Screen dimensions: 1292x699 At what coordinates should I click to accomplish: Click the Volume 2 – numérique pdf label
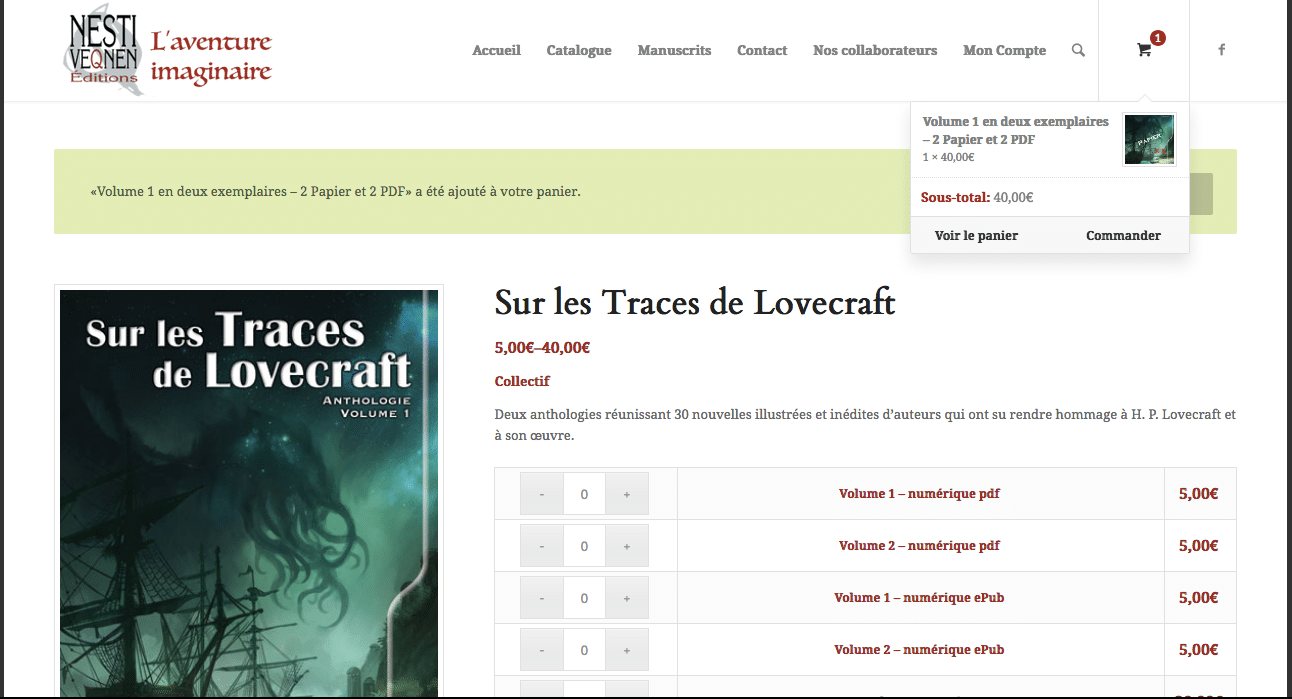click(919, 546)
